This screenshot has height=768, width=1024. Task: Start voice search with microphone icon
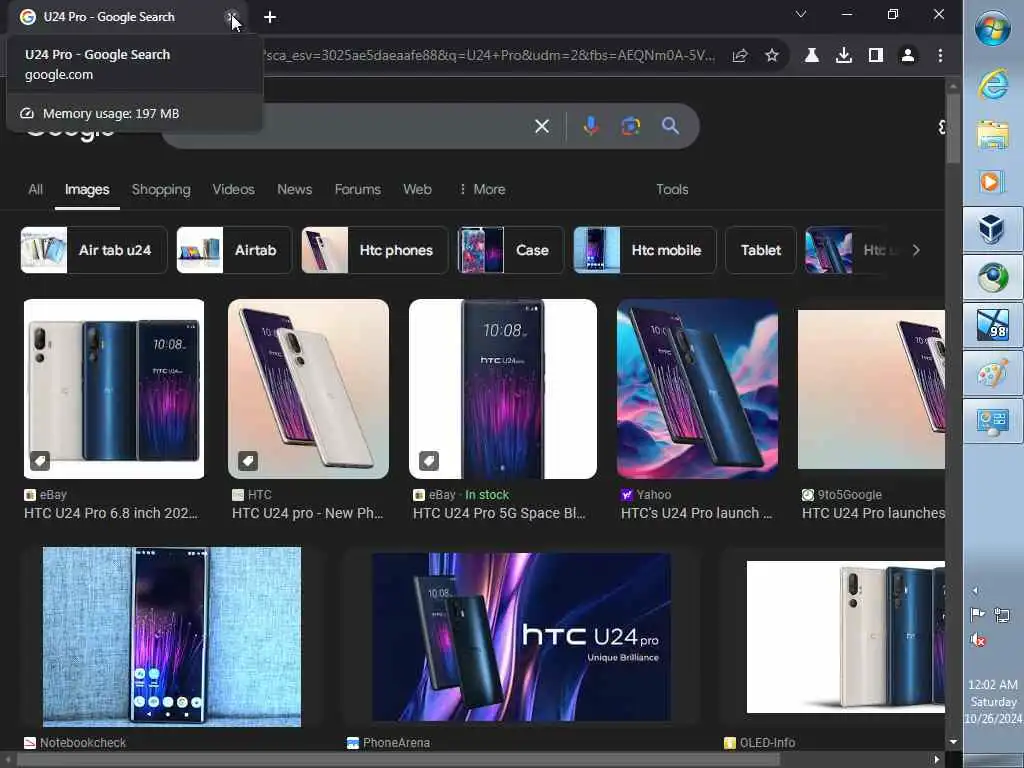tap(591, 126)
